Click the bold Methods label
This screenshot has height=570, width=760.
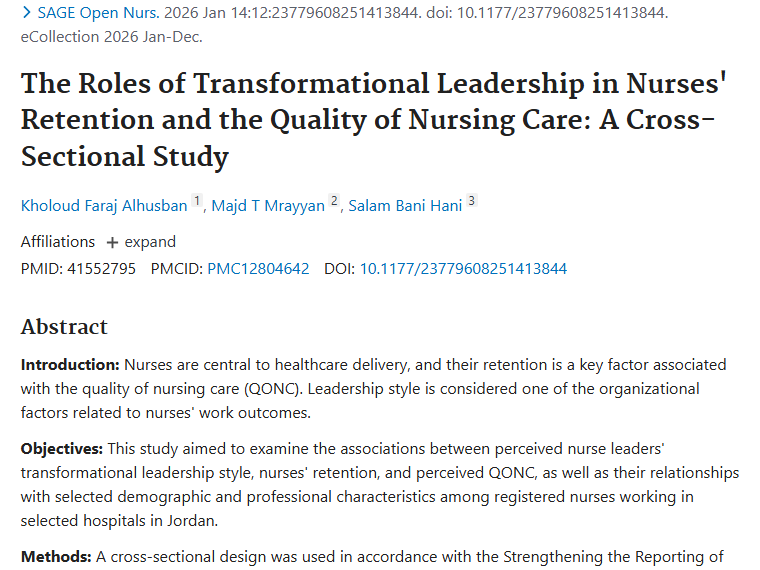coord(56,557)
